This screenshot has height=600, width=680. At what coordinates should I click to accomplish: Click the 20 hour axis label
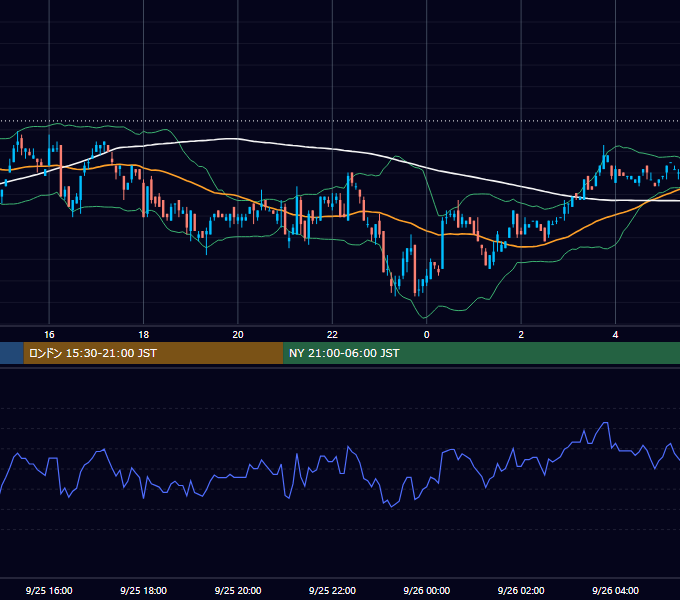[x=238, y=335]
